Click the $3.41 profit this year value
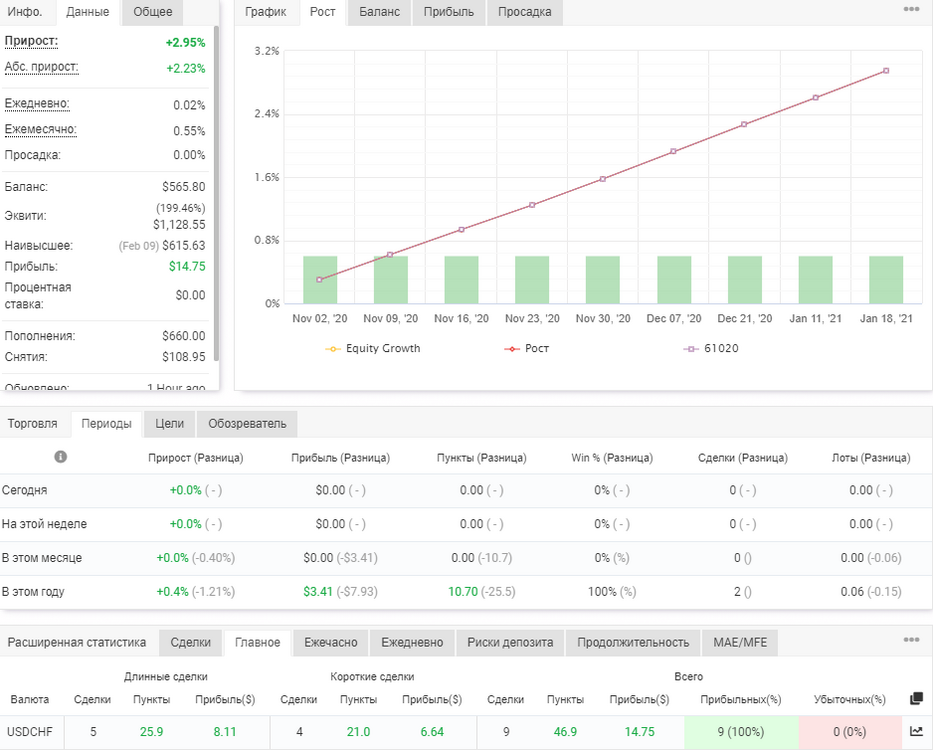The height and width of the screenshot is (750, 933). [x=318, y=592]
